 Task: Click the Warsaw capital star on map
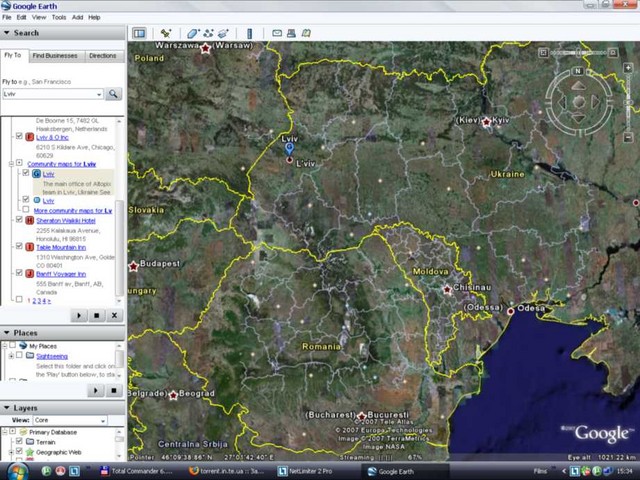tap(205, 49)
